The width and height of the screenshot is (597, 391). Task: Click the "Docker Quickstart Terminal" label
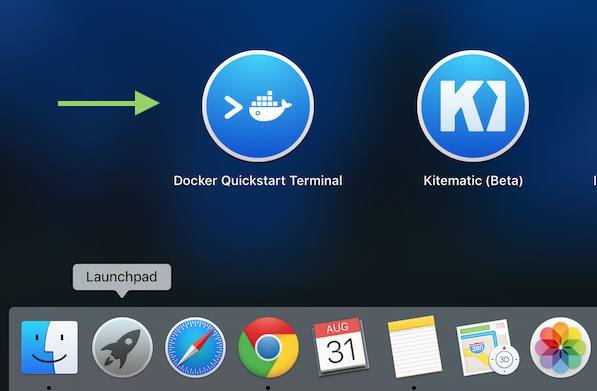point(258,180)
